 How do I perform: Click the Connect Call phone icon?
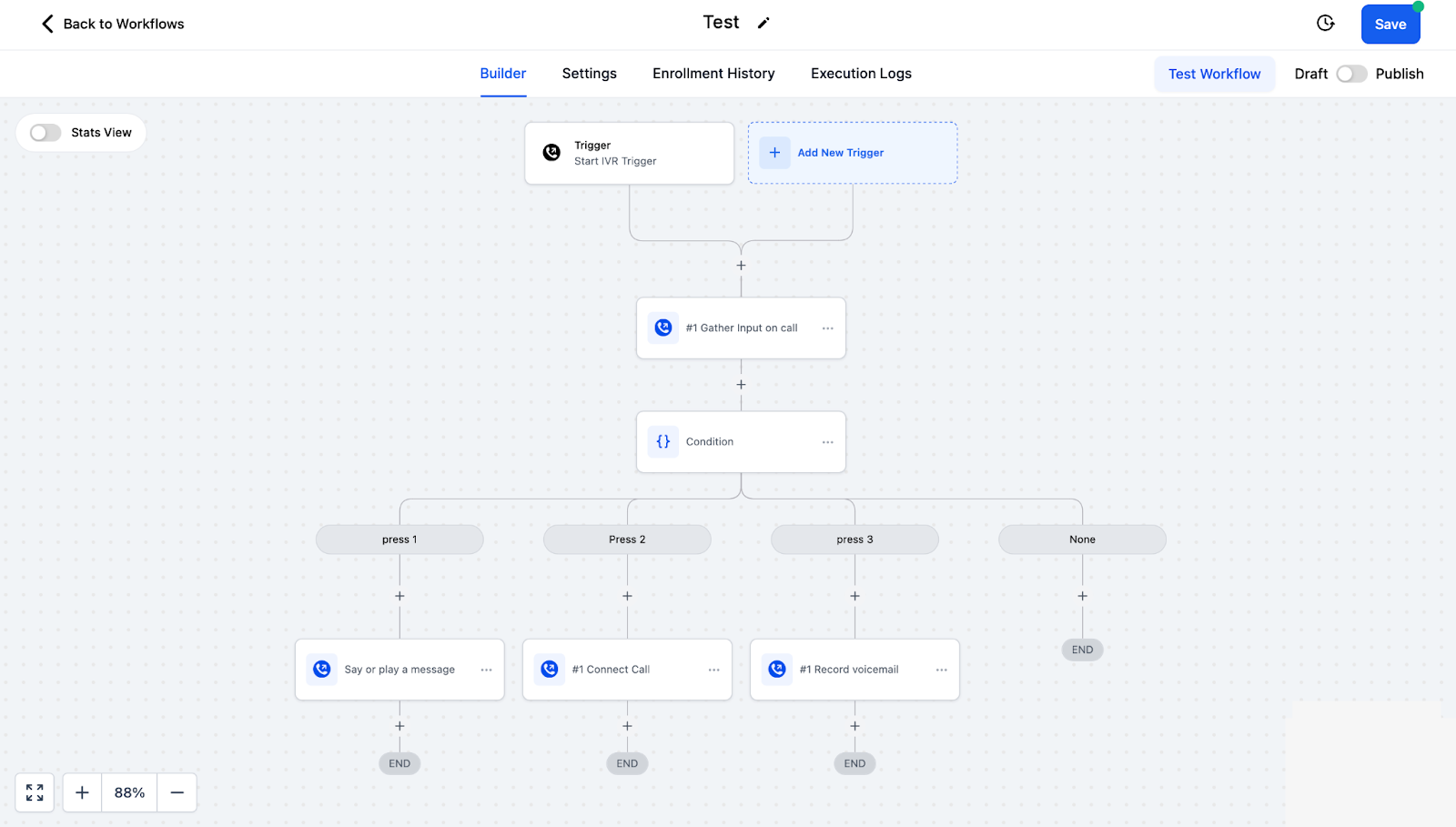[550, 669]
